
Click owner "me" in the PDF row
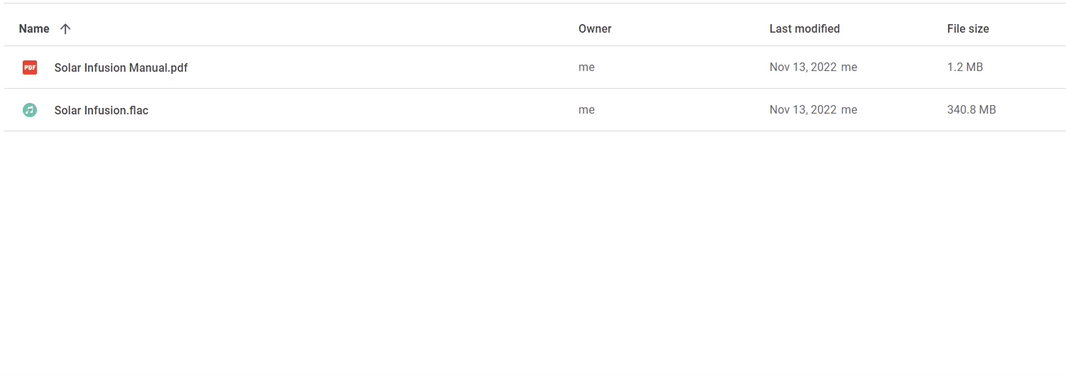pyautogui.click(x=586, y=67)
